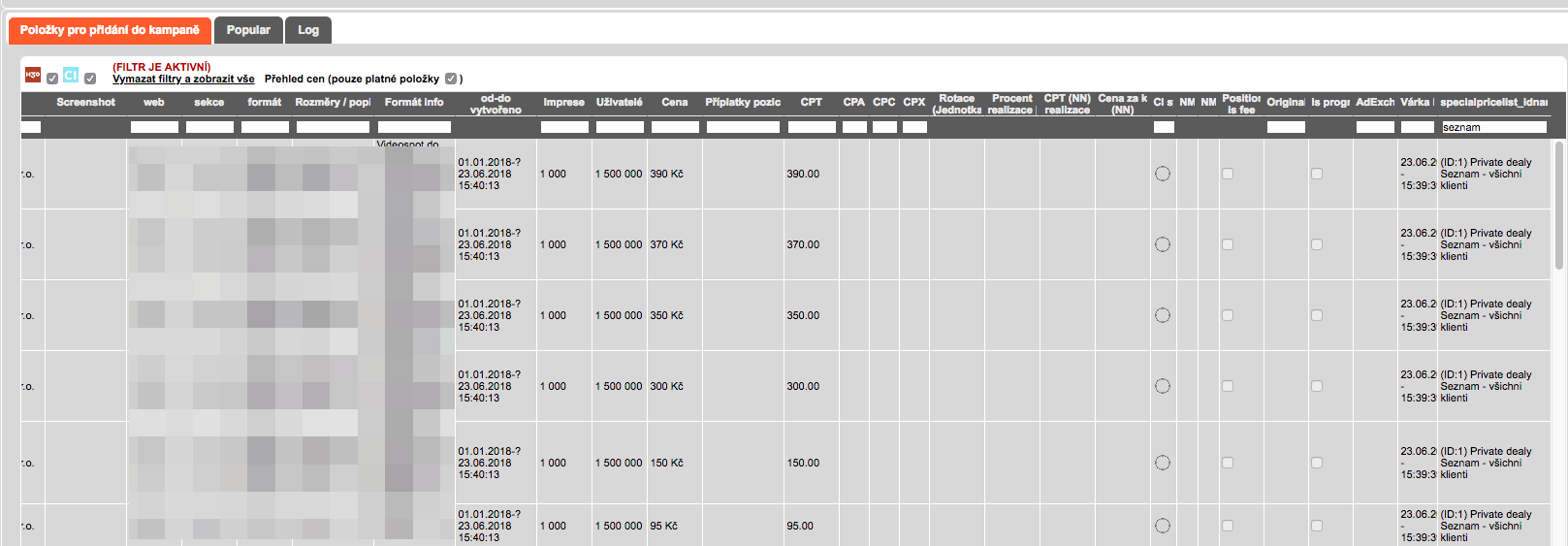Sort by the Cena column header
Viewport: 1568px width, 546px height.
tap(675, 102)
